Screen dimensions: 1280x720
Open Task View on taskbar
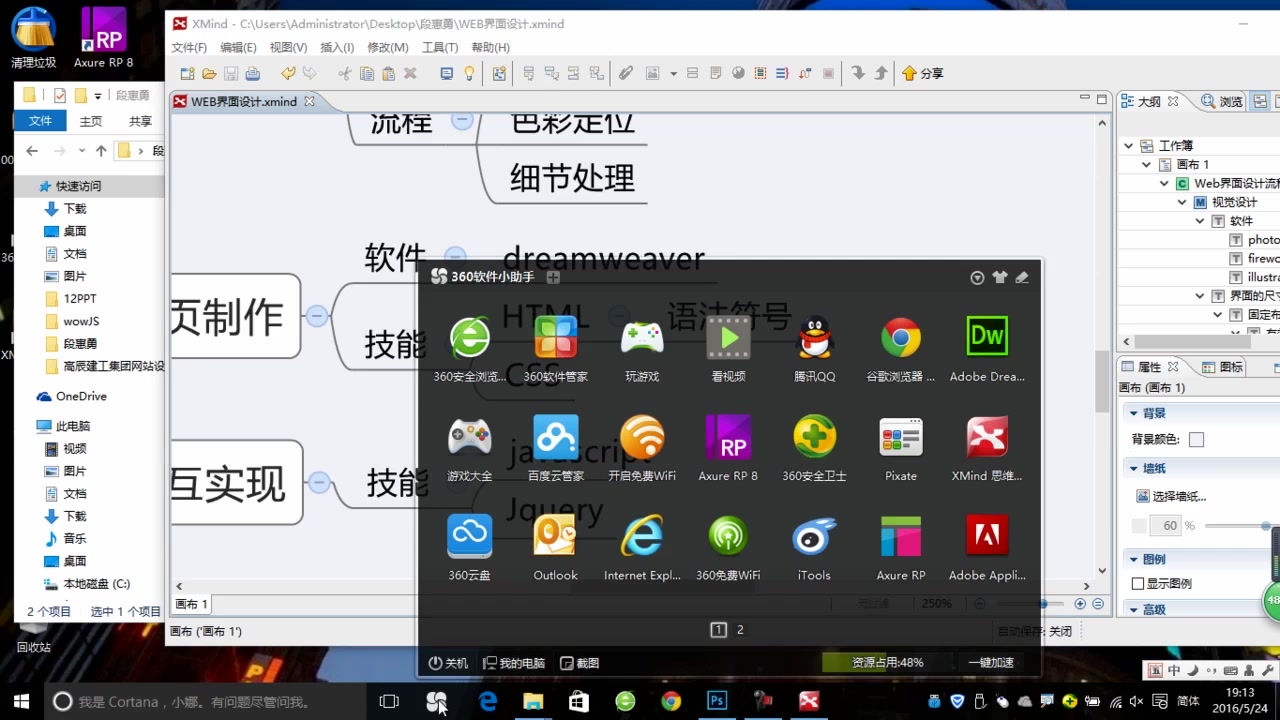[389, 702]
